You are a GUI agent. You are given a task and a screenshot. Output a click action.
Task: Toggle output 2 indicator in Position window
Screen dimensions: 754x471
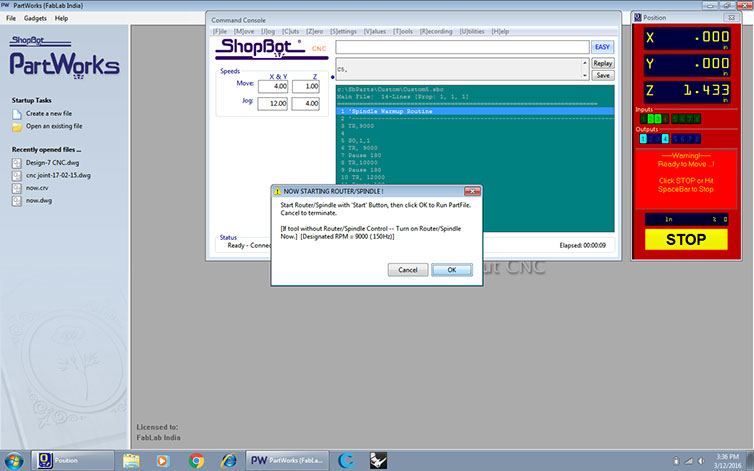pyautogui.click(x=651, y=139)
